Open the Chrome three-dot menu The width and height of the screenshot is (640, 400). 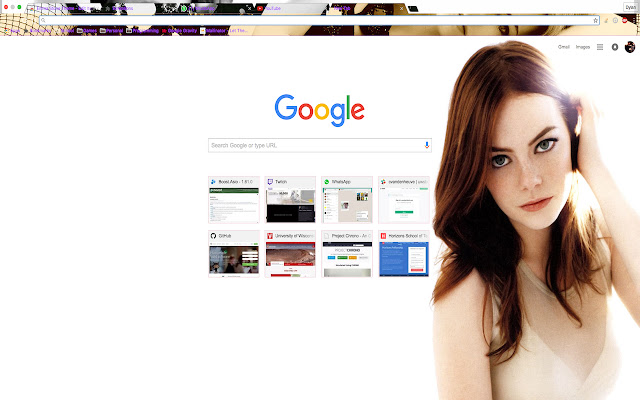[x=634, y=20]
